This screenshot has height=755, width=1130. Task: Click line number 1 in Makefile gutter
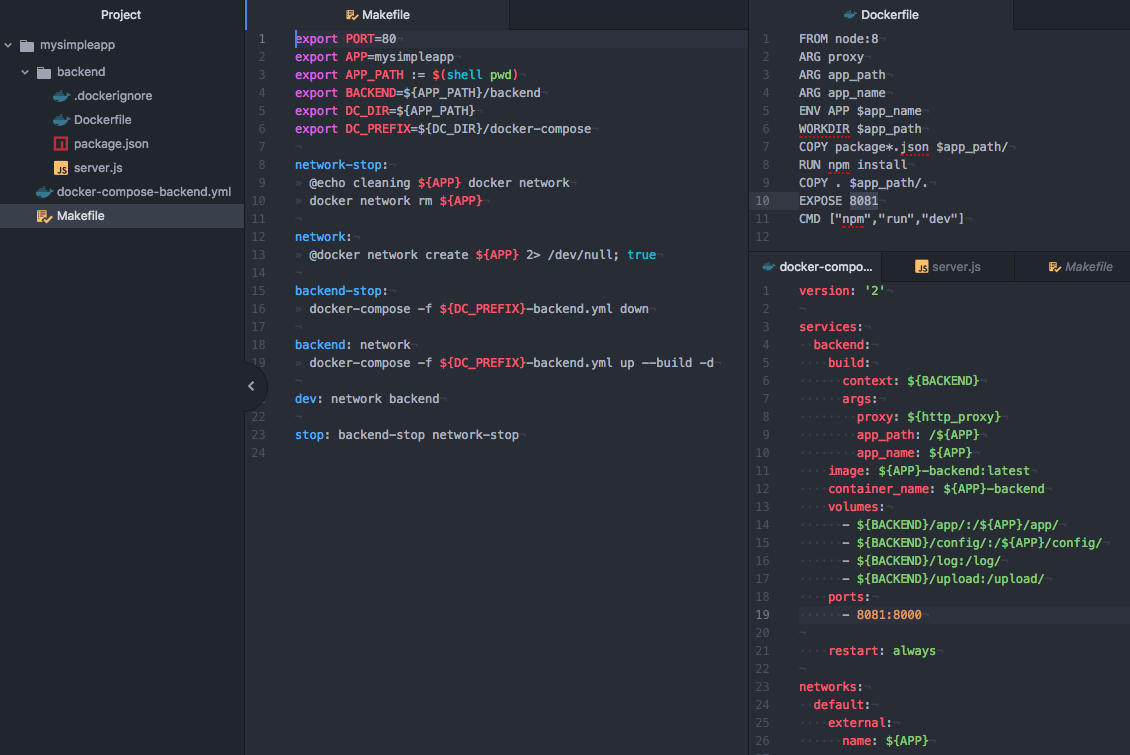(262, 39)
